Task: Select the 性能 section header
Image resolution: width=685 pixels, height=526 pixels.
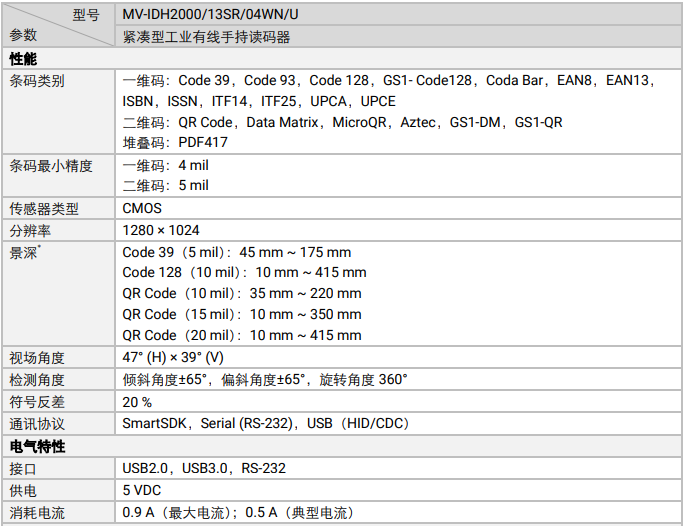Action: pos(24,59)
